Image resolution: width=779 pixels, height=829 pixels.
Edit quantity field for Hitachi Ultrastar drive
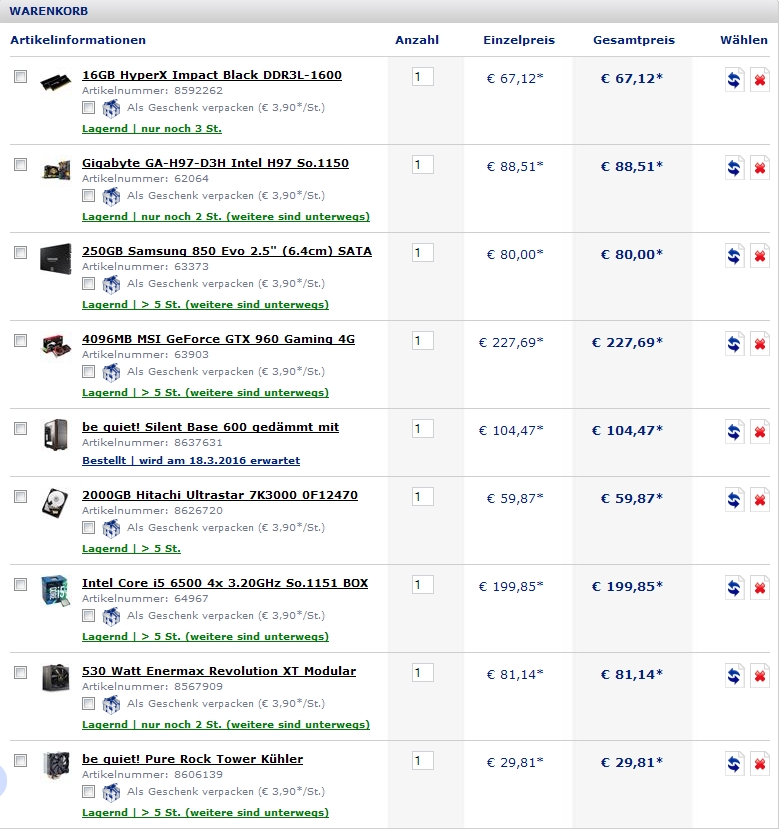(x=422, y=497)
